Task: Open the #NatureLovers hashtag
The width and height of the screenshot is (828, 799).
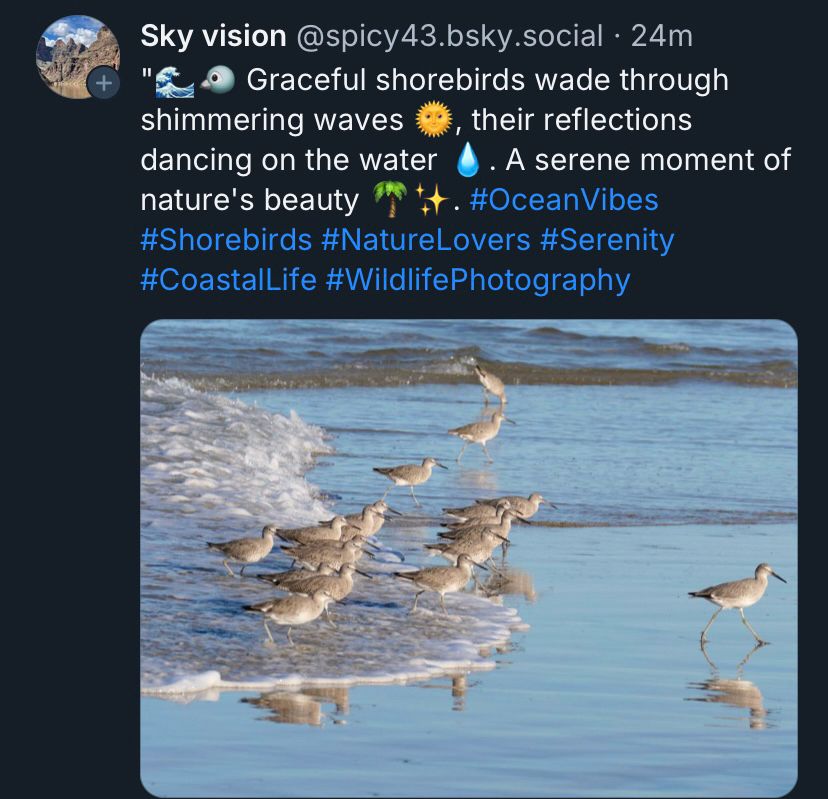Action: 426,240
